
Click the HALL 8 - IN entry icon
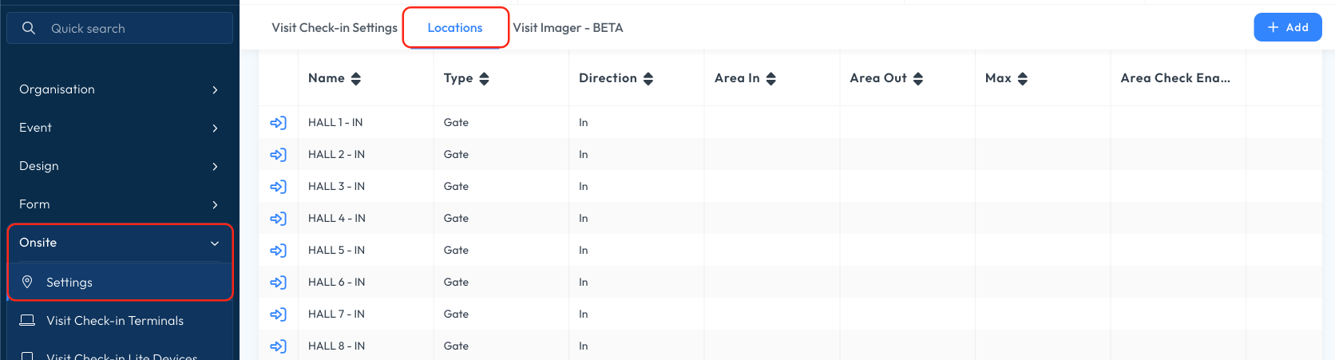[278, 347]
